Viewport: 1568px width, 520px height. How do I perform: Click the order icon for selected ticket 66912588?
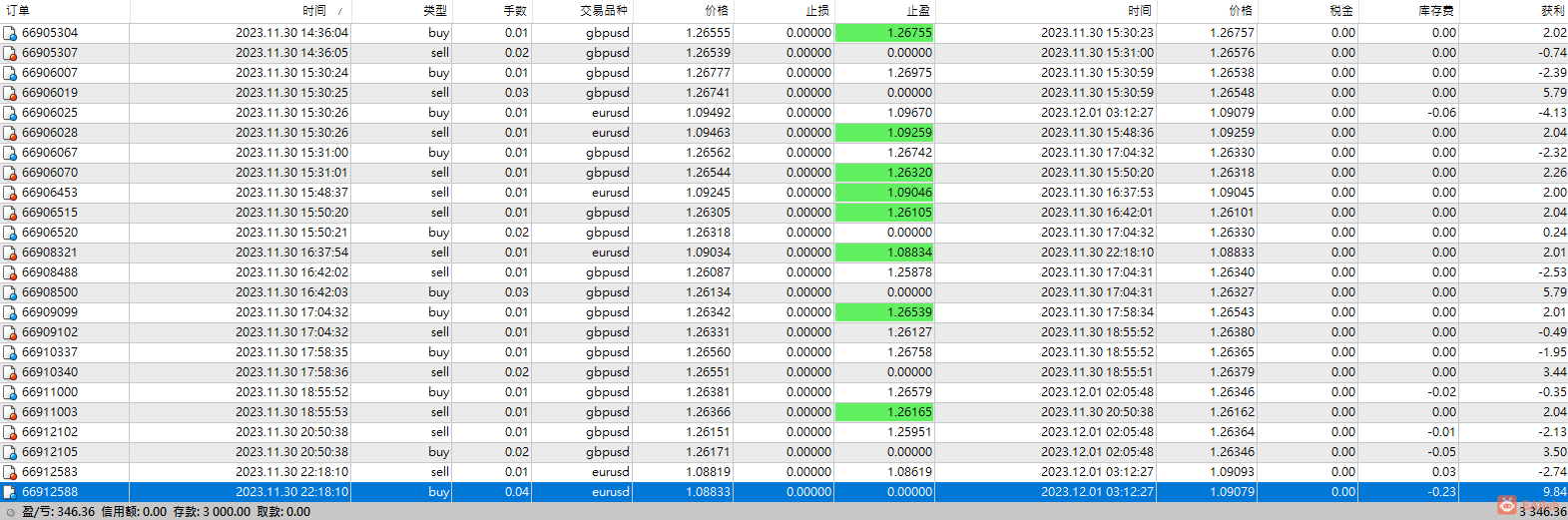point(10,492)
